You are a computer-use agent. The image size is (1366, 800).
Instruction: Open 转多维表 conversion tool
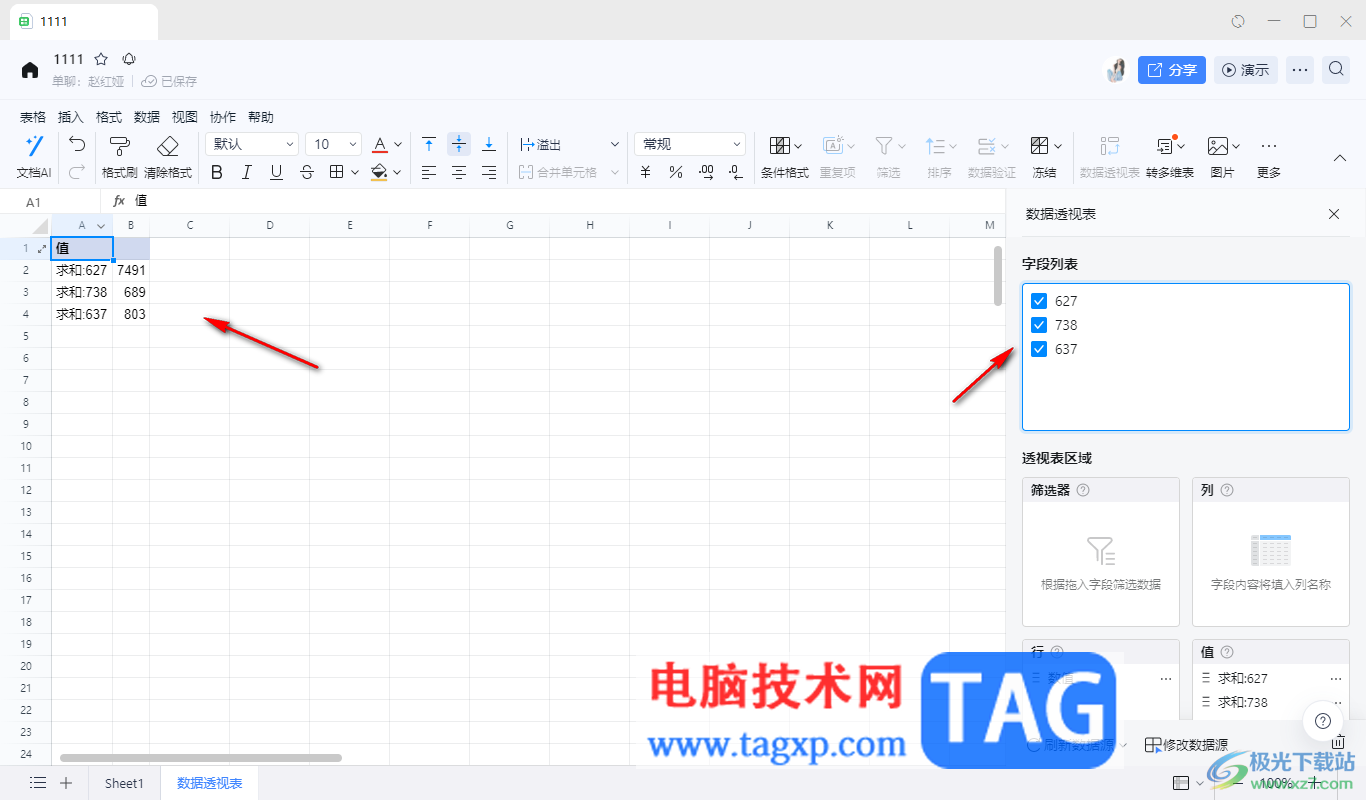tap(1169, 157)
